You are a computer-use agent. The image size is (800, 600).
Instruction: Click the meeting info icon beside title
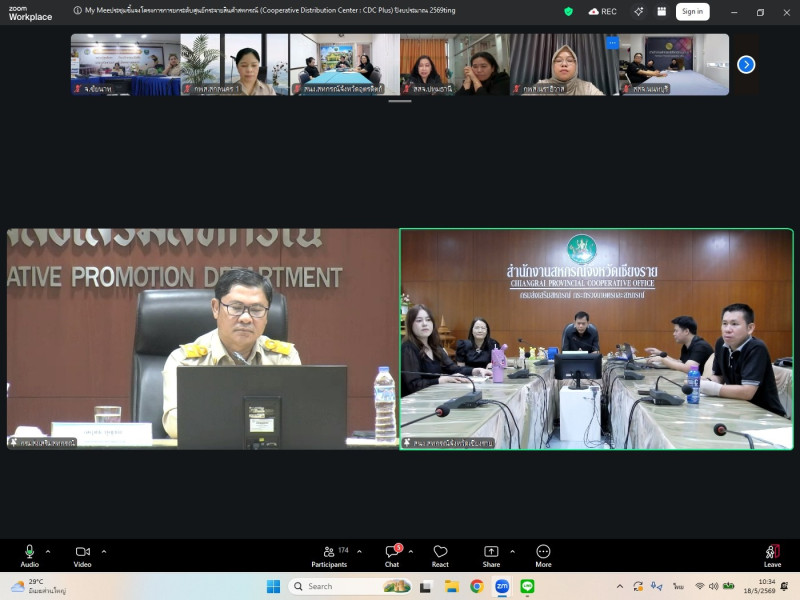[x=77, y=10]
